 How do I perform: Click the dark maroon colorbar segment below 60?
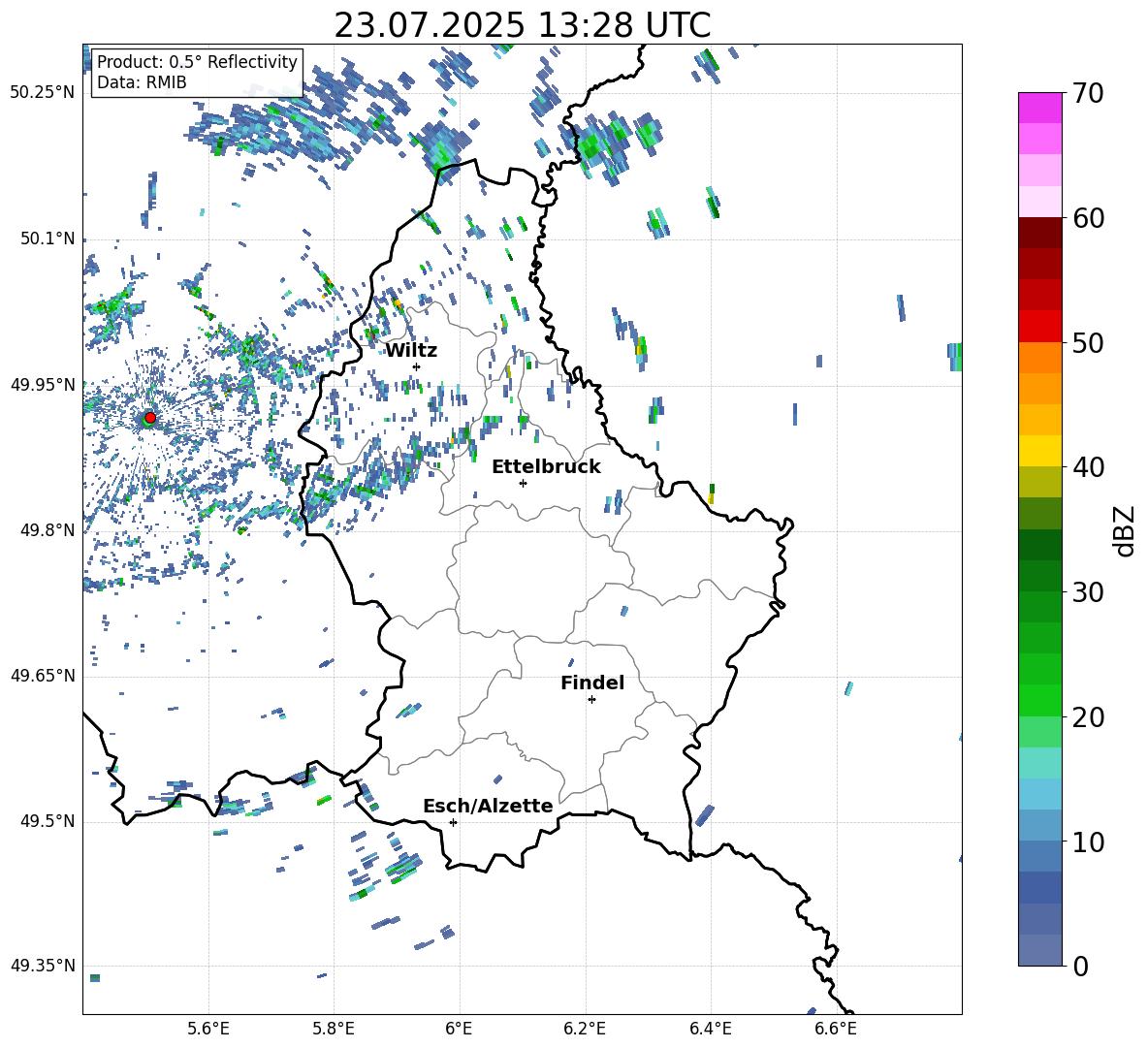(x=1039, y=232)
